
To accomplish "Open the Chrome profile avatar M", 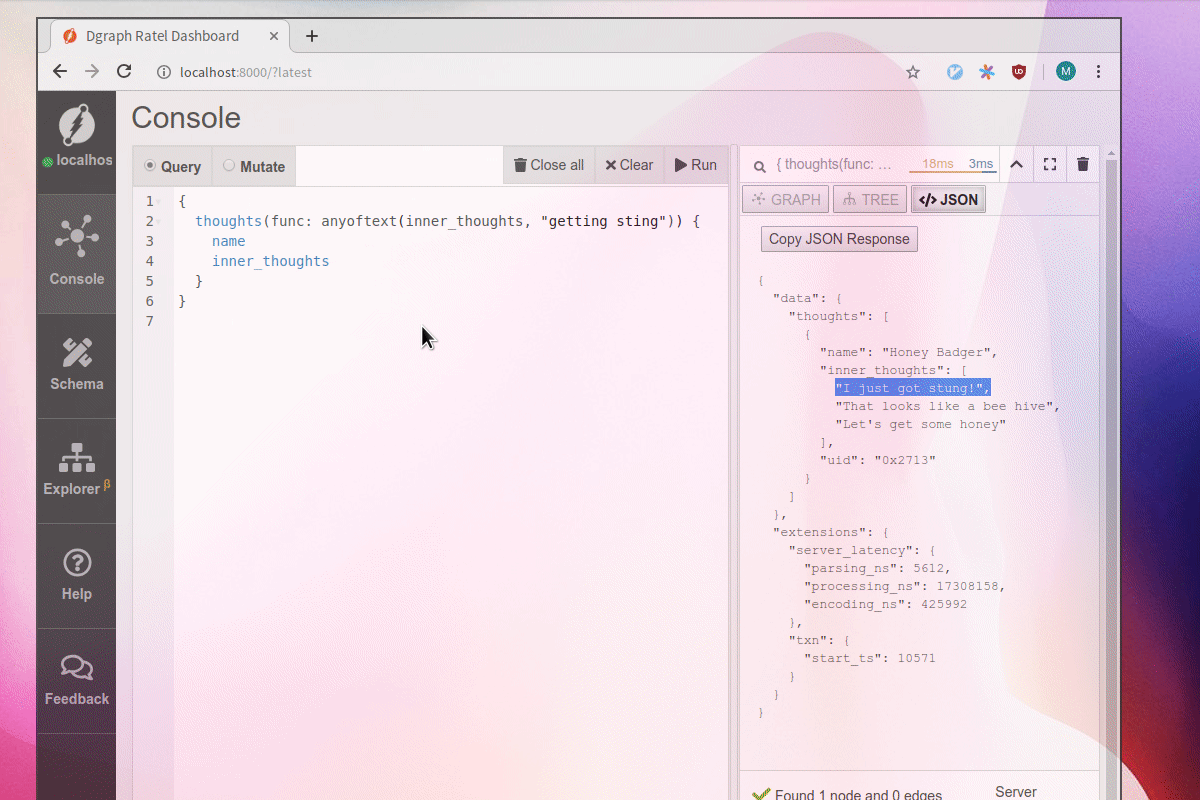I will point(1066,72).
